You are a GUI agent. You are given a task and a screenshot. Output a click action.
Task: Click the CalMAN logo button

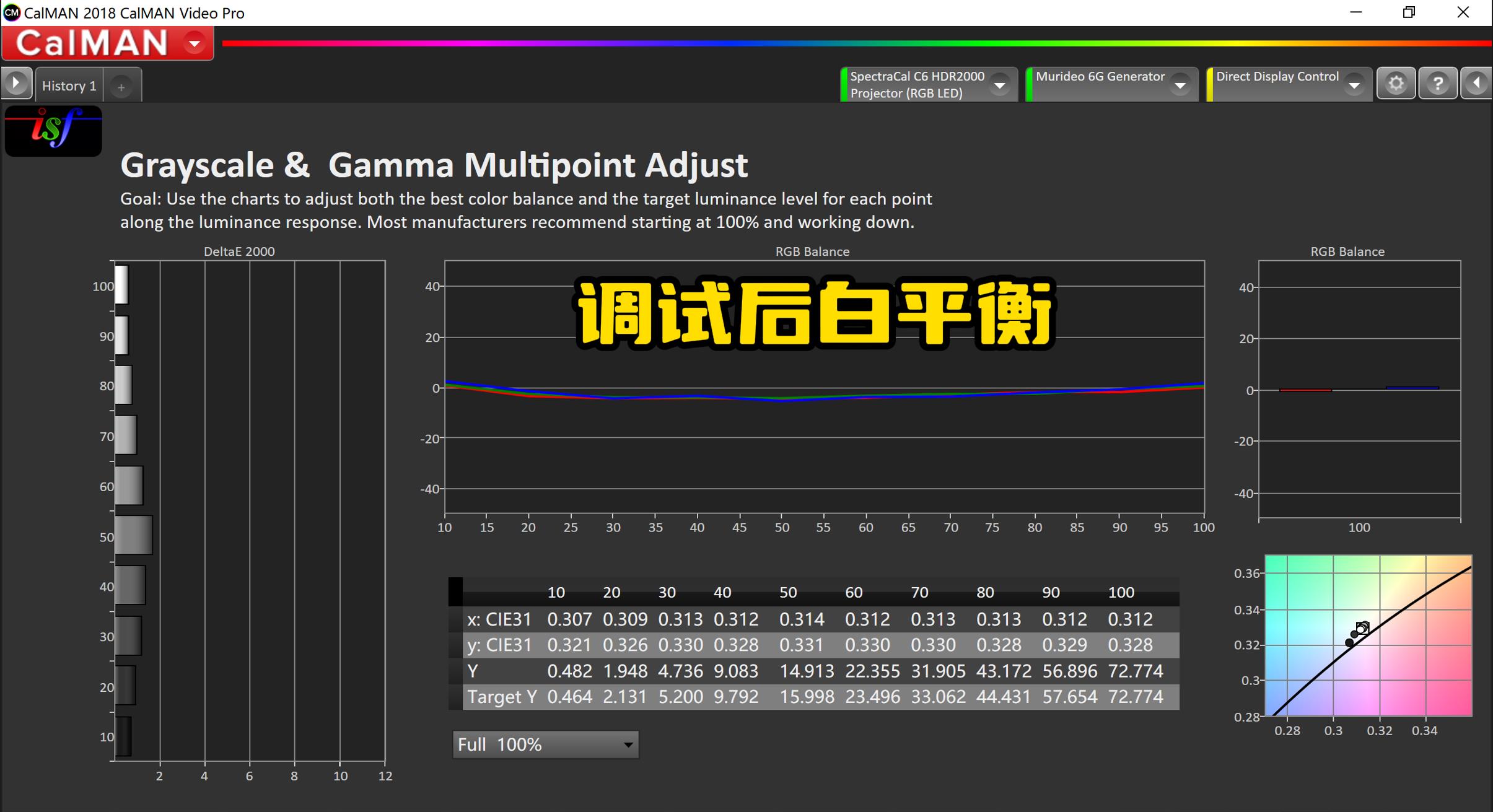click(93, 43)
